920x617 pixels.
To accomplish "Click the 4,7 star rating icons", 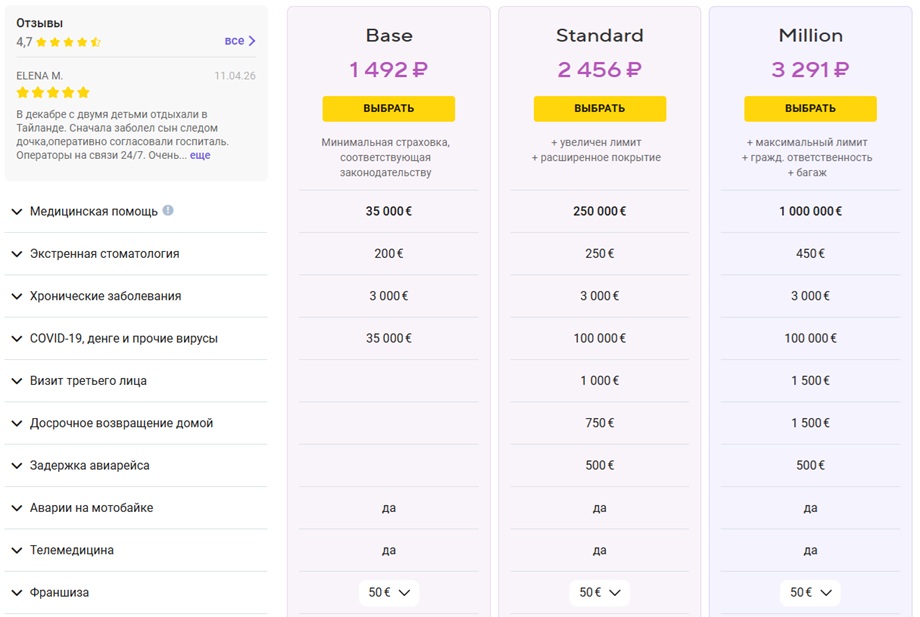I will coord(69,42).
